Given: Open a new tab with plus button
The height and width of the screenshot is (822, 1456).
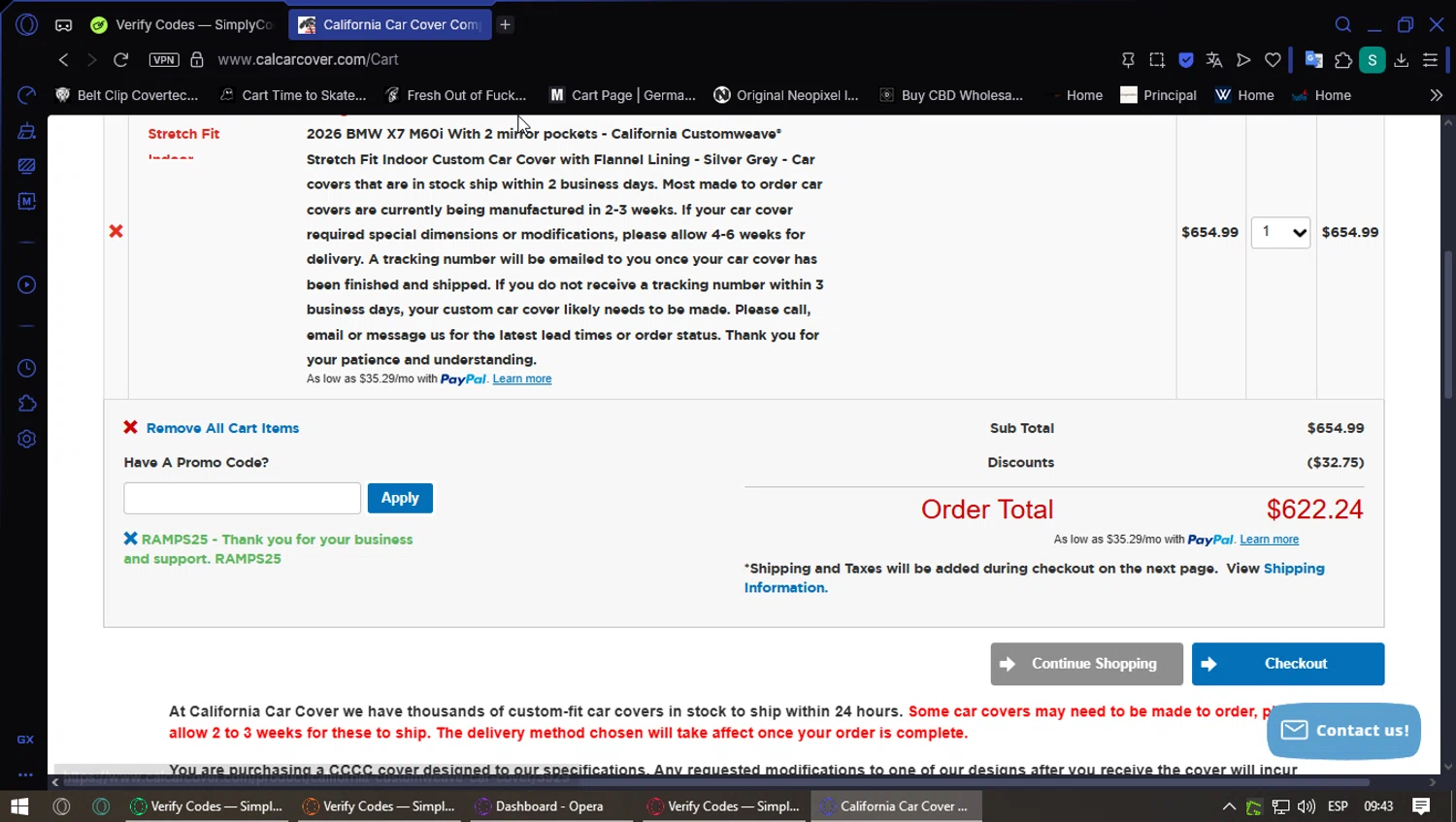Looking at the screenshot, I should coord(505,25).
